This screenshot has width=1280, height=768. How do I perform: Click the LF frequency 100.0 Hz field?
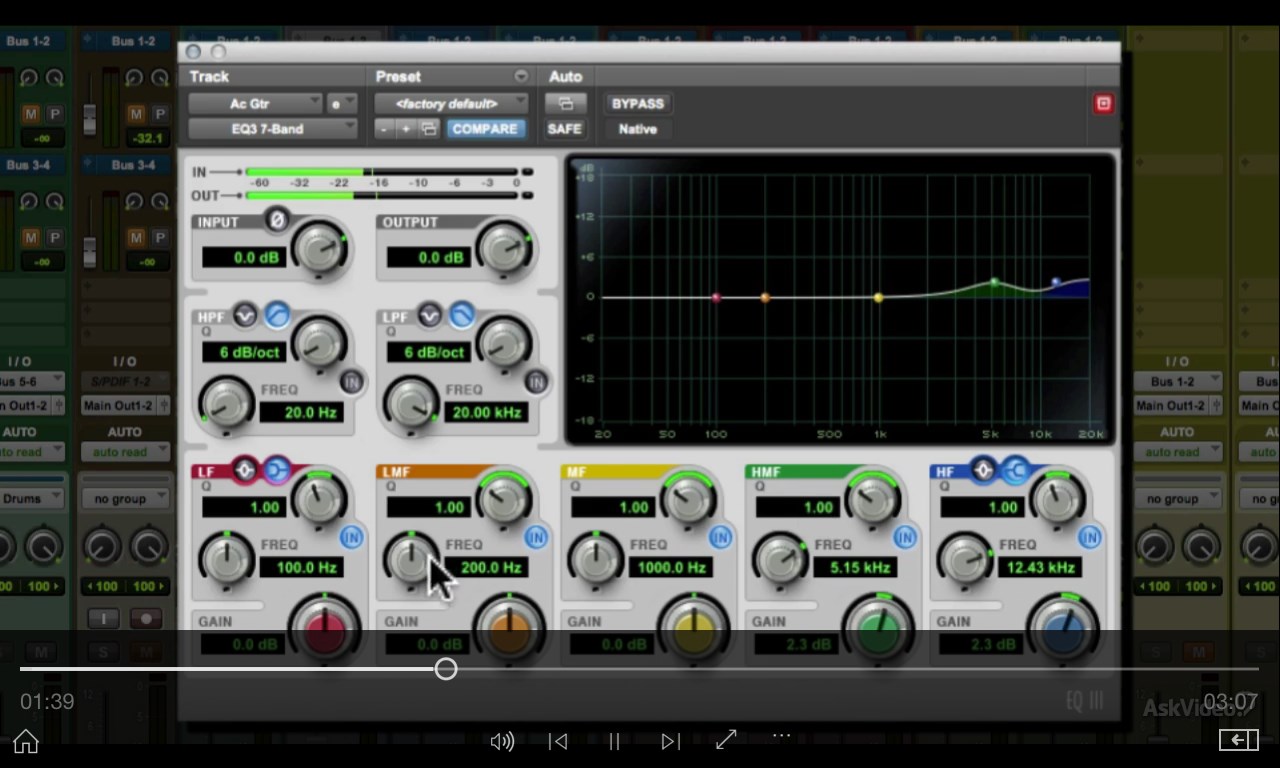click(302, 567)
